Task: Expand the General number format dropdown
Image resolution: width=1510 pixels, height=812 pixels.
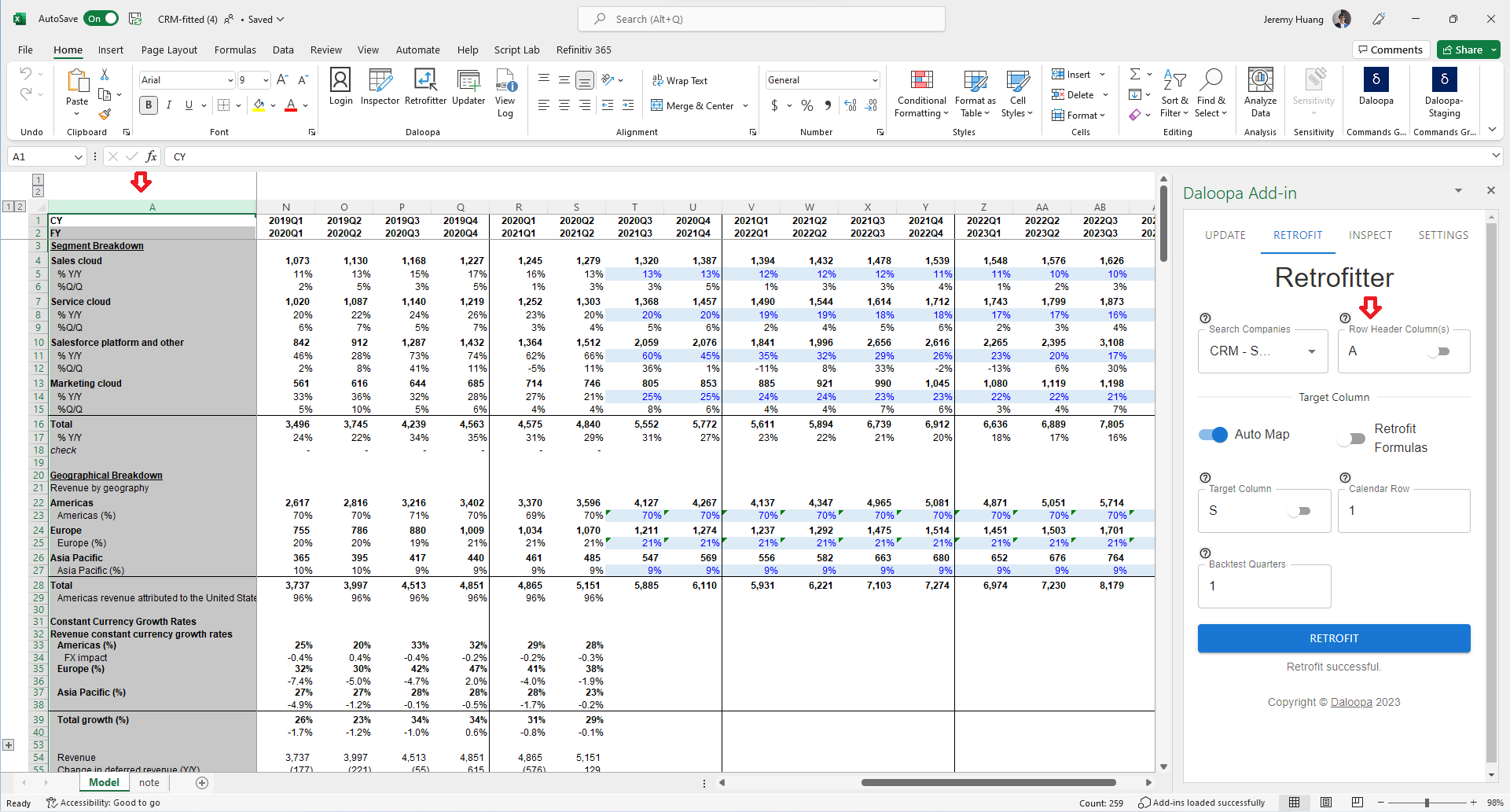Action: click(x=874, y=80)
